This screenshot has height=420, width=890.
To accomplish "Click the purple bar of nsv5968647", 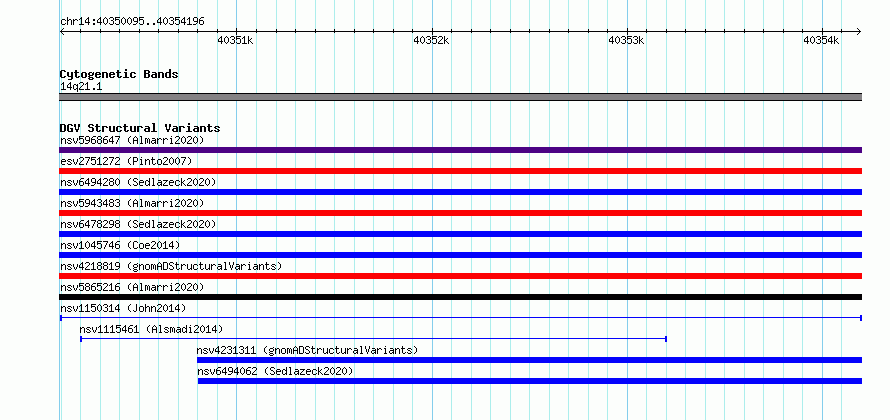I will pyautogui.click(x=460, y=150).
